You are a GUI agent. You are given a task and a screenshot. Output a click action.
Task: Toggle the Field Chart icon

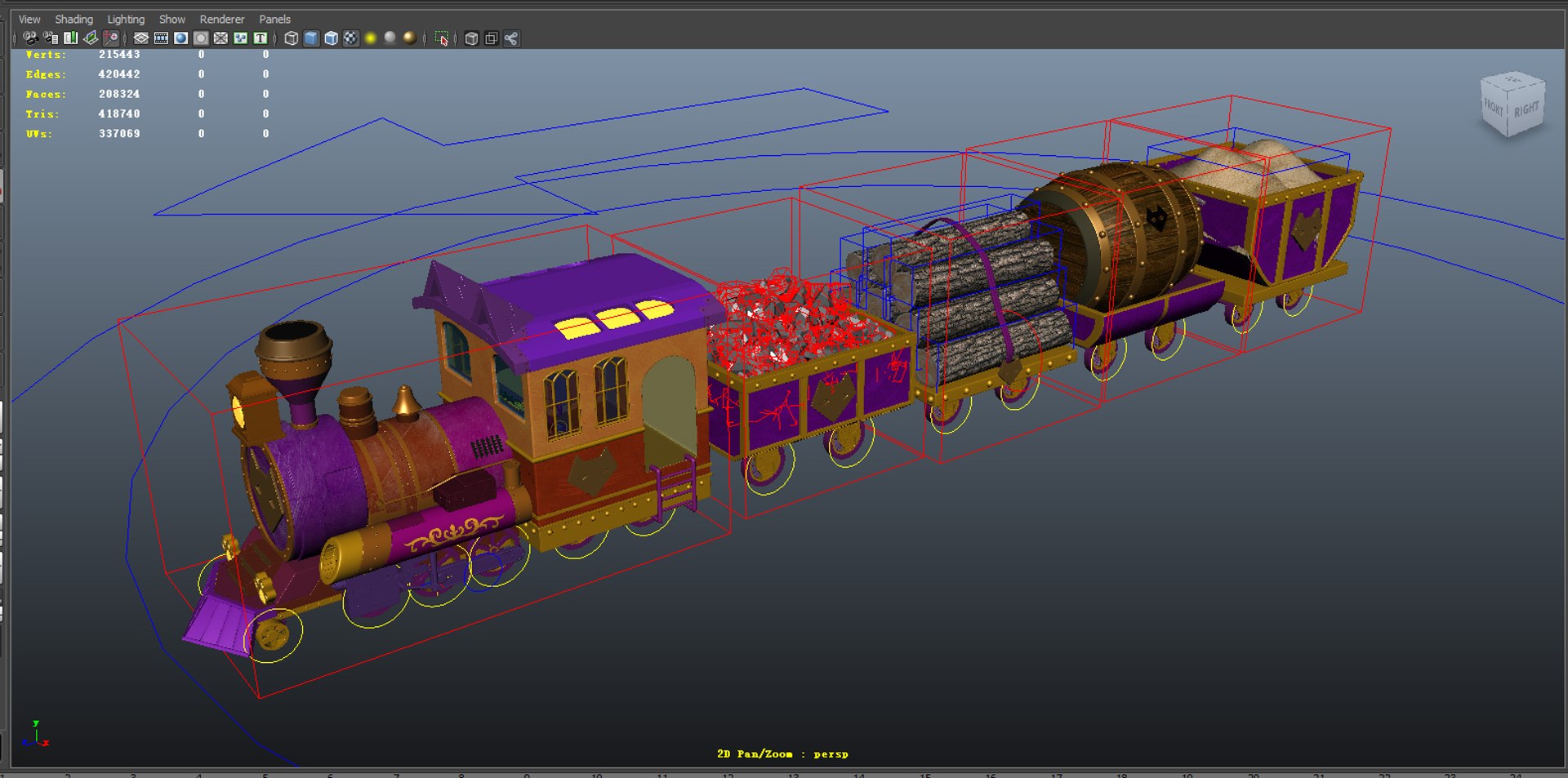[220, 38]
